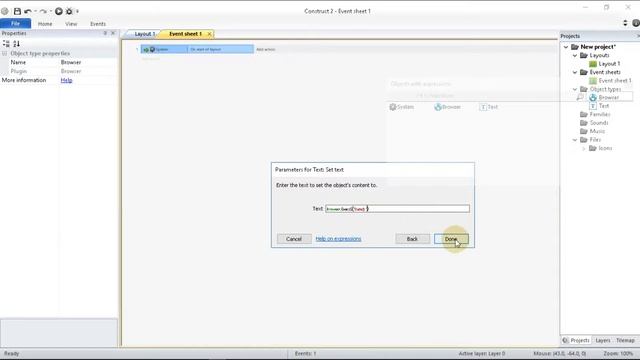Expand the Icons folder
Viewport: 640px width, 360px height.
[584, 149]
